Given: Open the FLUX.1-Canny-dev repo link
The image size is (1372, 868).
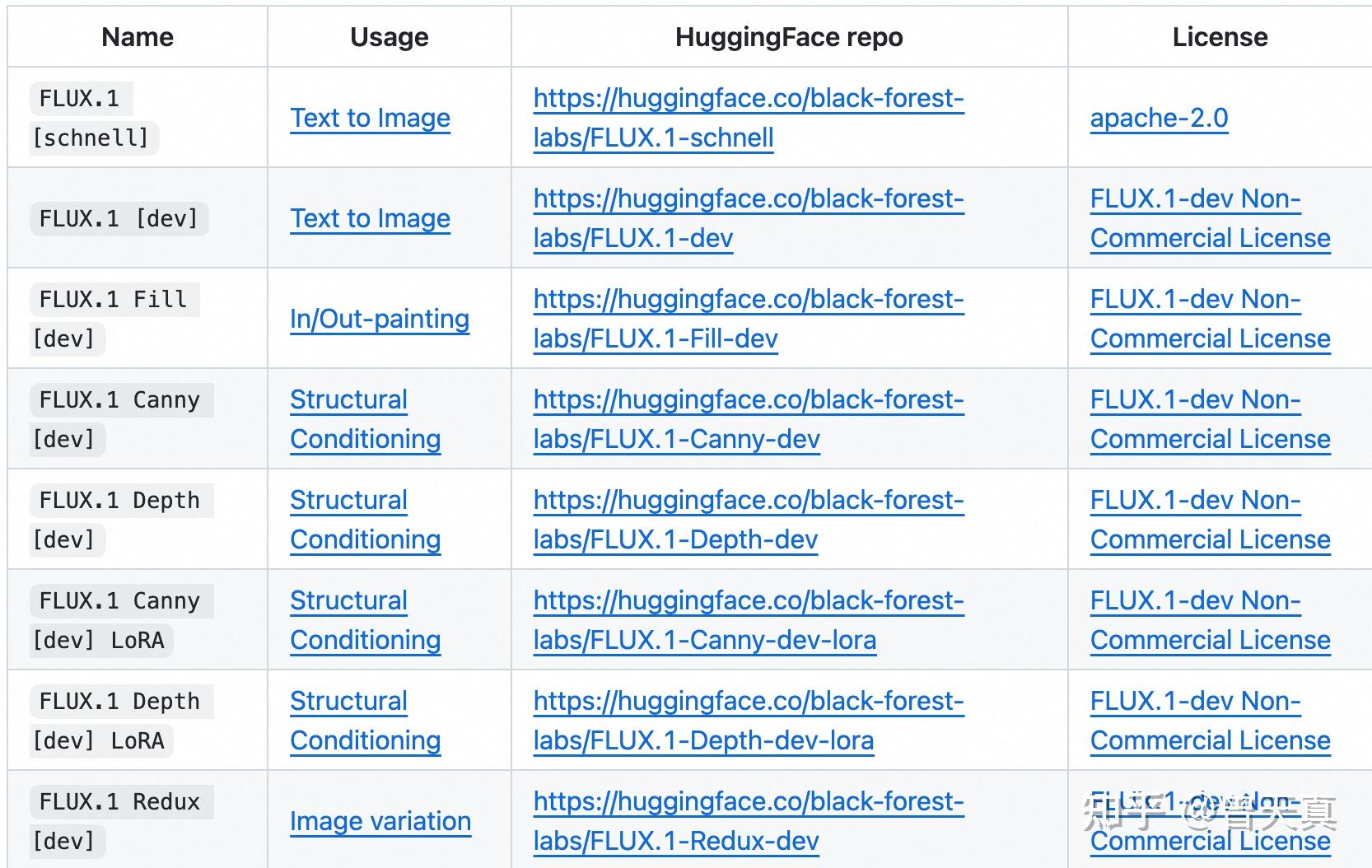Looking at the screenshot, I should (x=748, y=400).
